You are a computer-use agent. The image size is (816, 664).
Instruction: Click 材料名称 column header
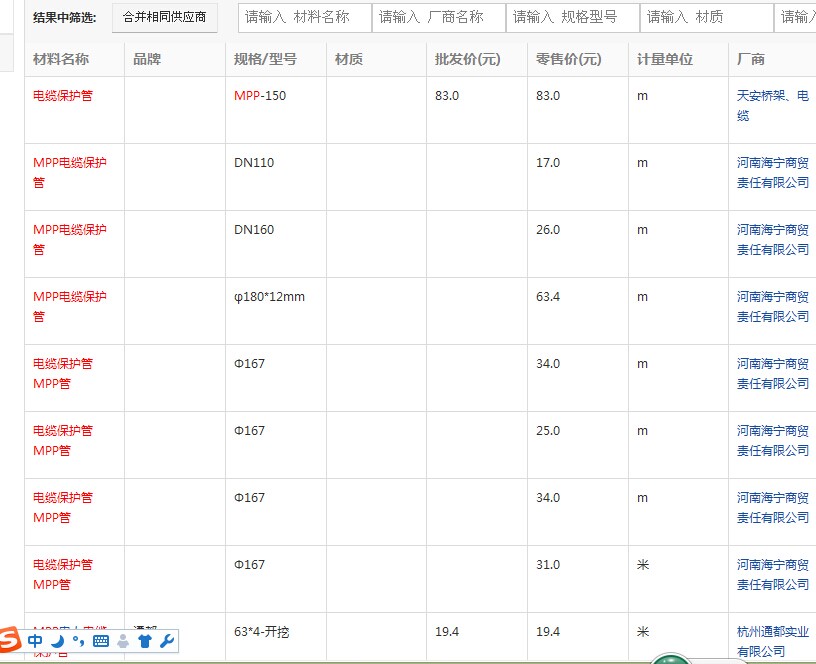61,59
